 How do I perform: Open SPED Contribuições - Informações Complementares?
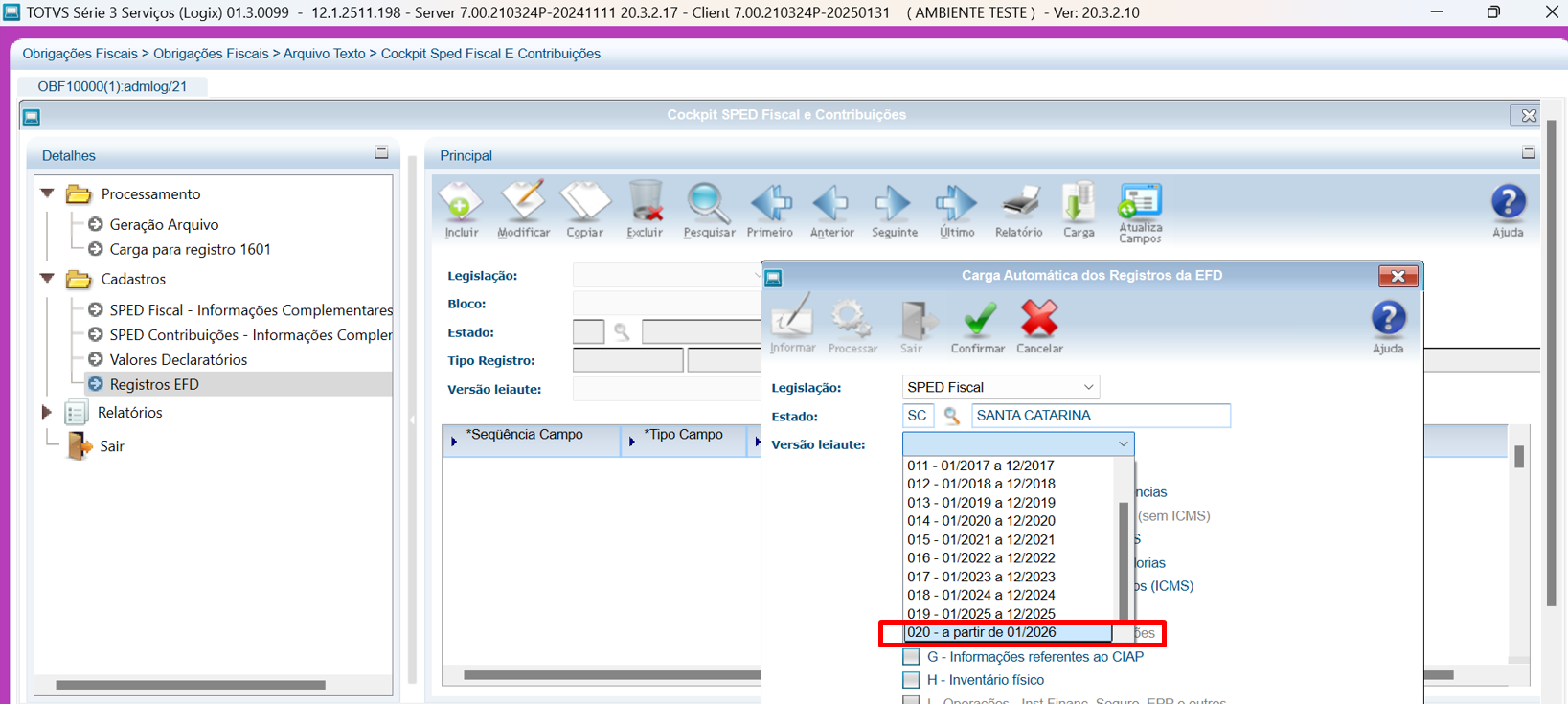tap(251, 335)
